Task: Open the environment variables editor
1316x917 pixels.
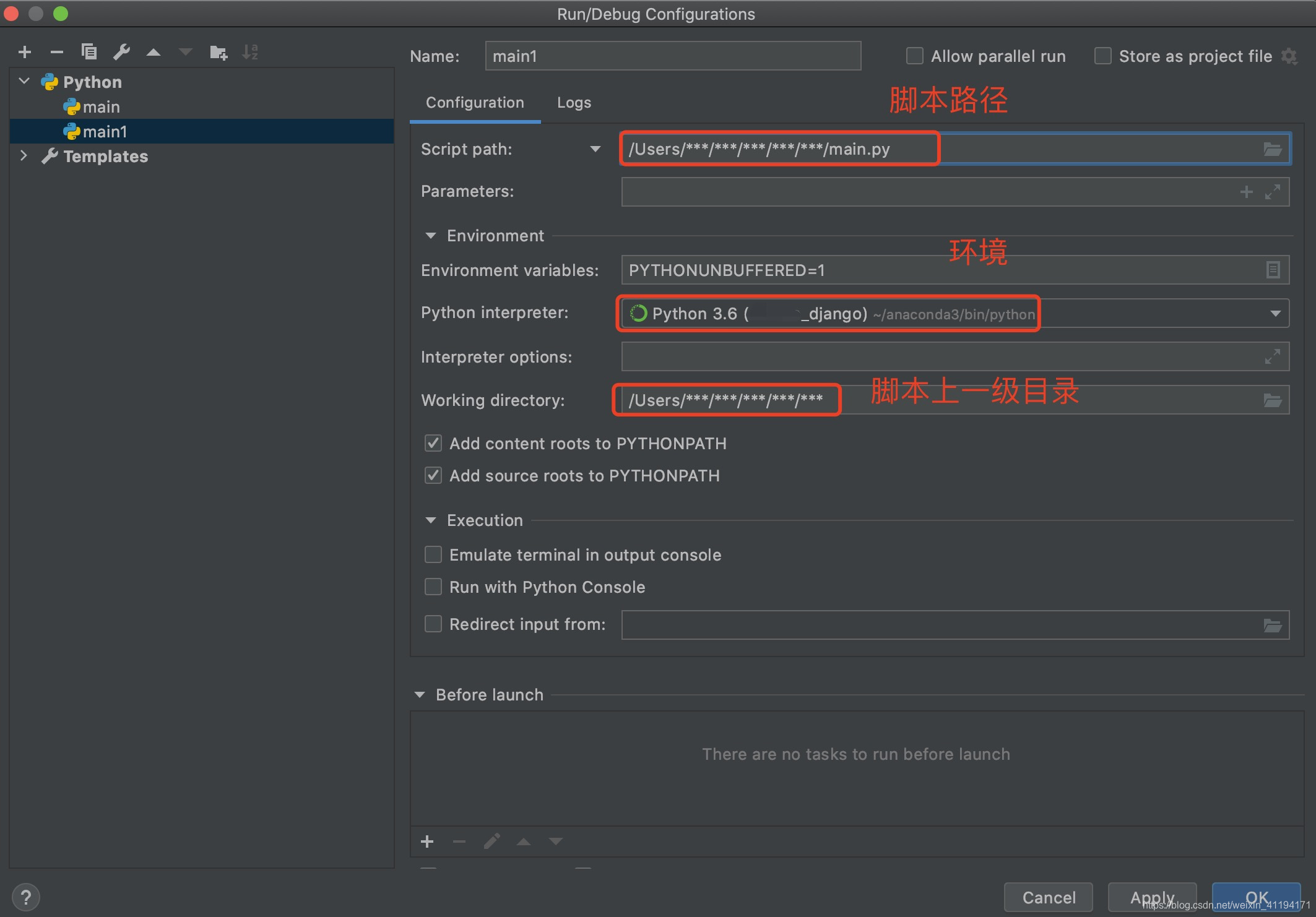Action: [x=1273, y=270]
